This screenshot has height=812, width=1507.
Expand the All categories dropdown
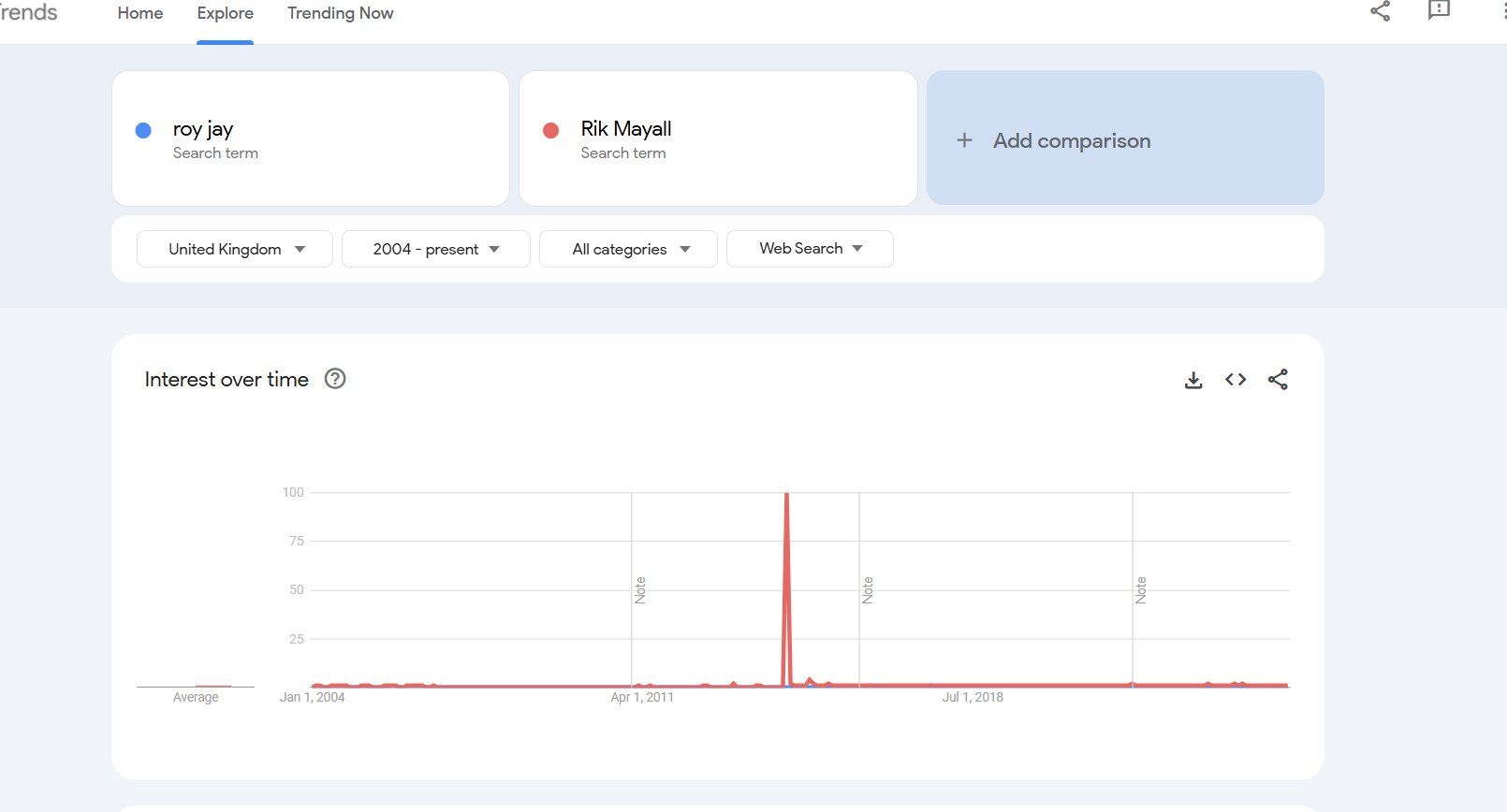coord(629,249)
